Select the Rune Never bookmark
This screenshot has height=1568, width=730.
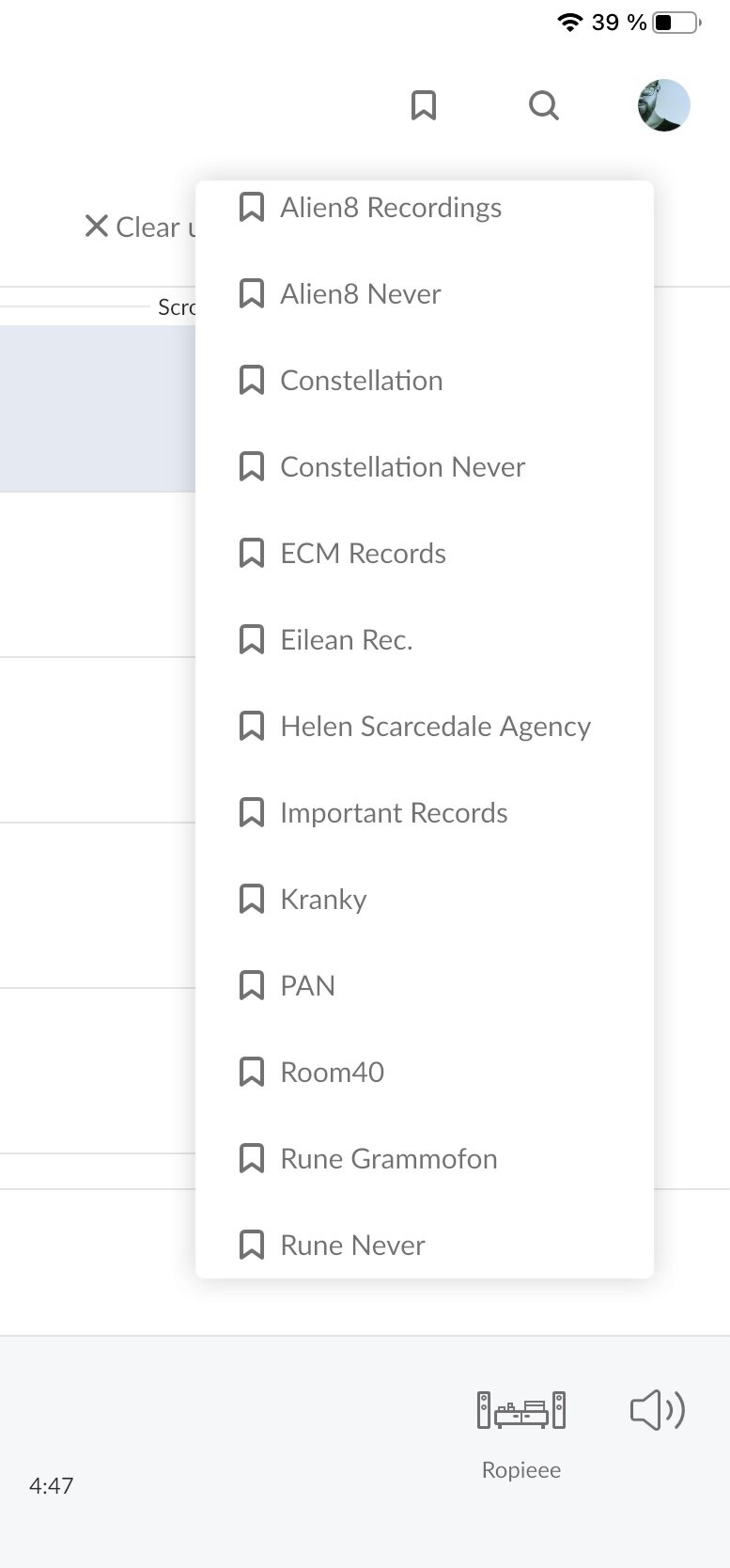352,1246
